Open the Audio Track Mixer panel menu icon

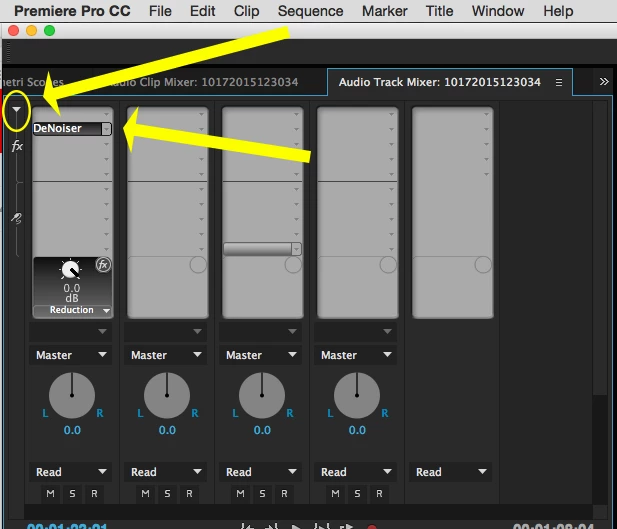point(558,82)
